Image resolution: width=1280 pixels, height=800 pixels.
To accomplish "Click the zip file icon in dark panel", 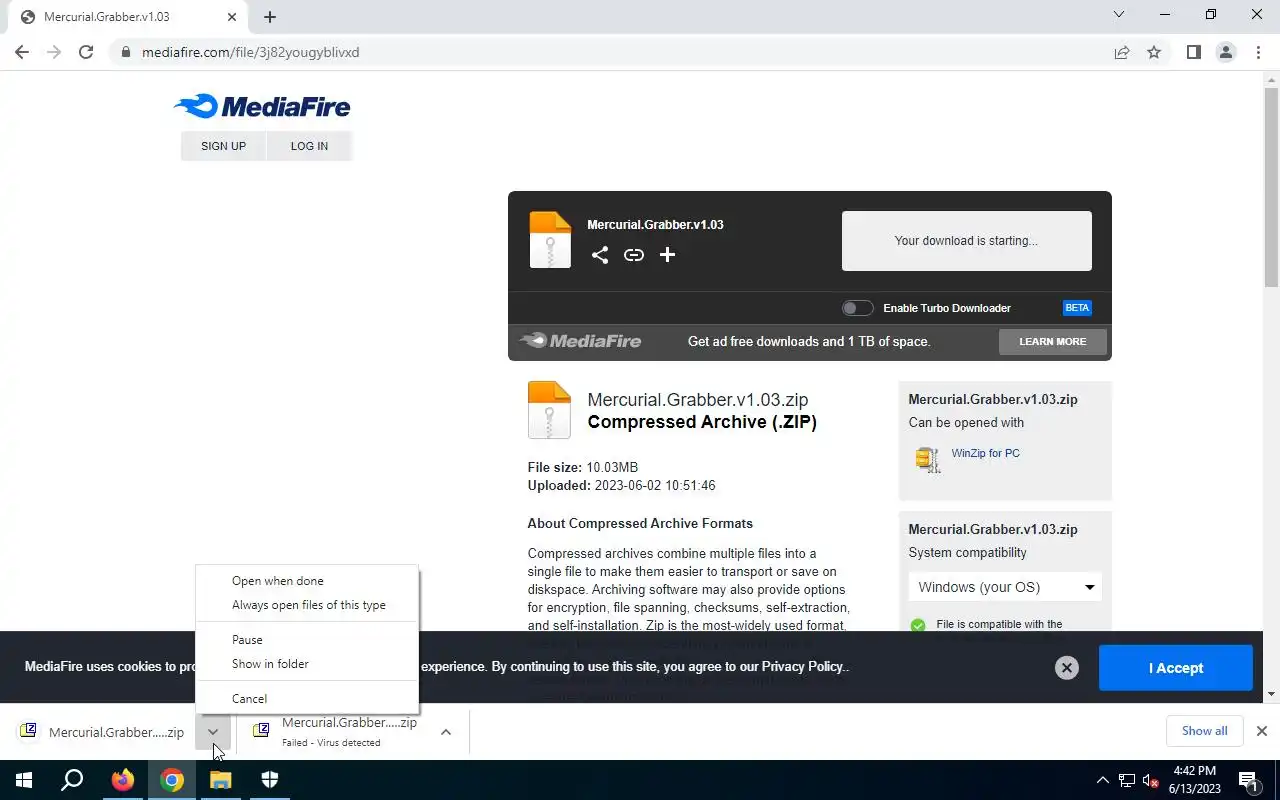I will [x=550, y=240].
